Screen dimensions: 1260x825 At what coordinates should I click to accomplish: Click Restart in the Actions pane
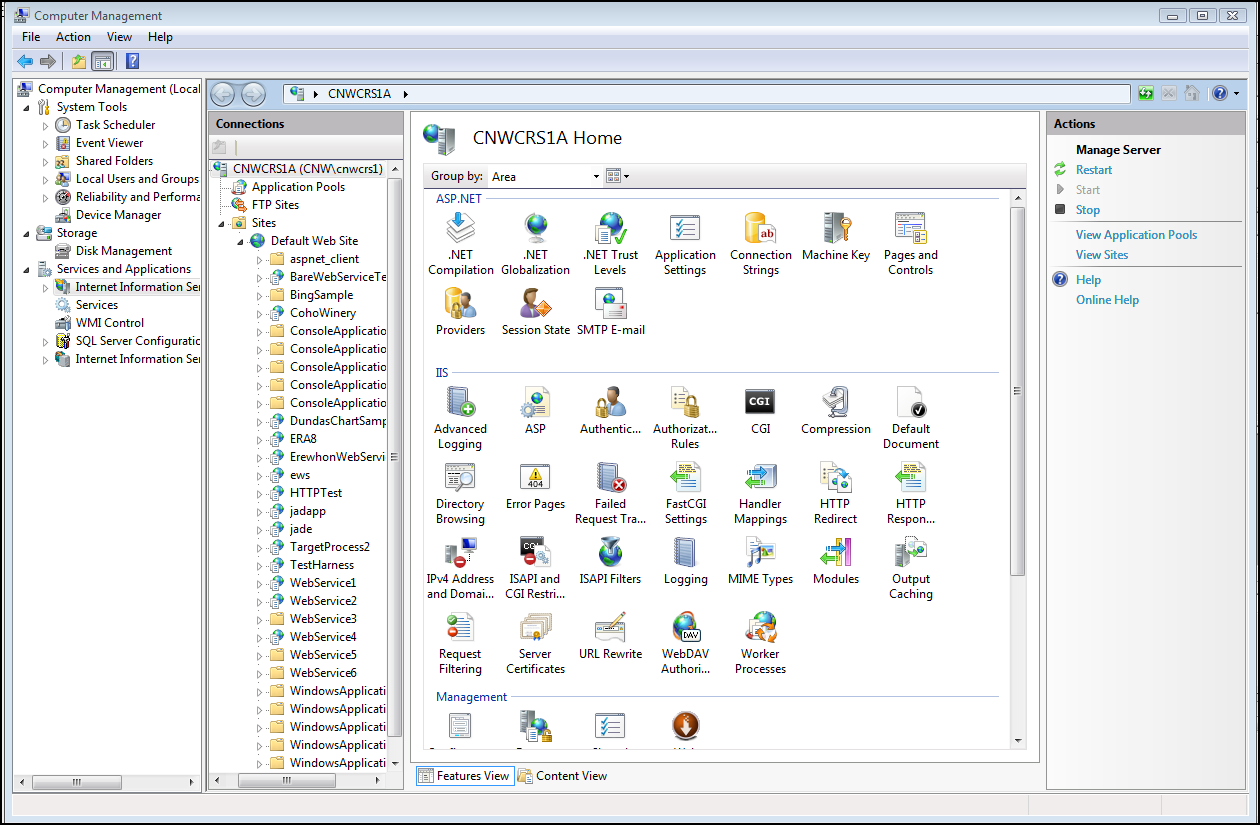[1093, 170]
